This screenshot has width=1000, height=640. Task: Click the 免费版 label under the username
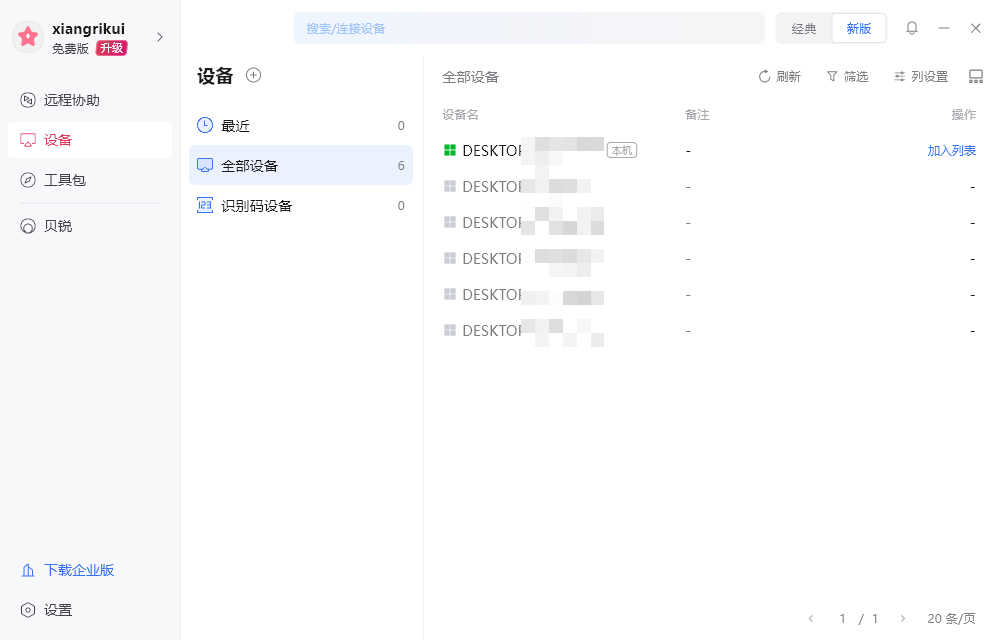click(x=70, y=49)
